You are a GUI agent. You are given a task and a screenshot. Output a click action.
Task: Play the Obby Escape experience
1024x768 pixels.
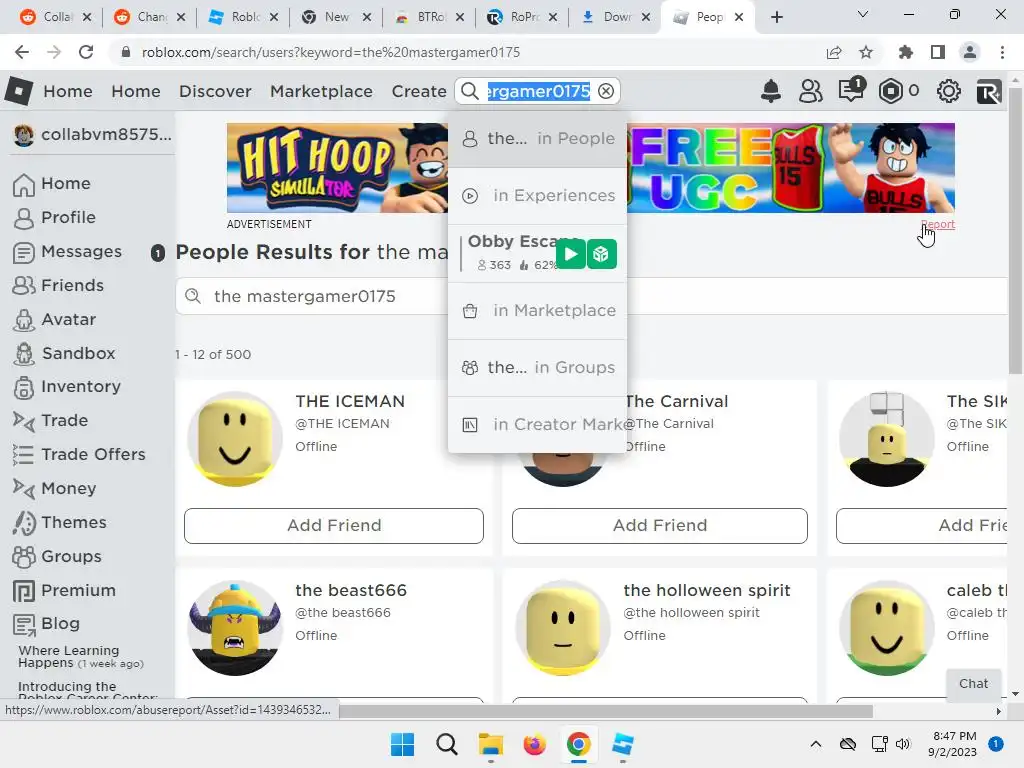click(x=570, y=254)
